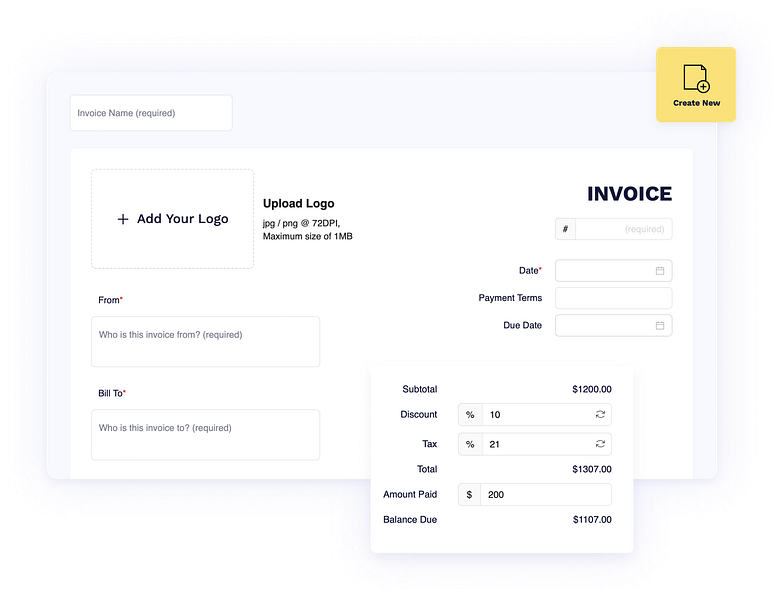Image resolution: width=783 pixels, height=600 pixels.
Task: Click the Payment Terms label
Action: (510, 298)
